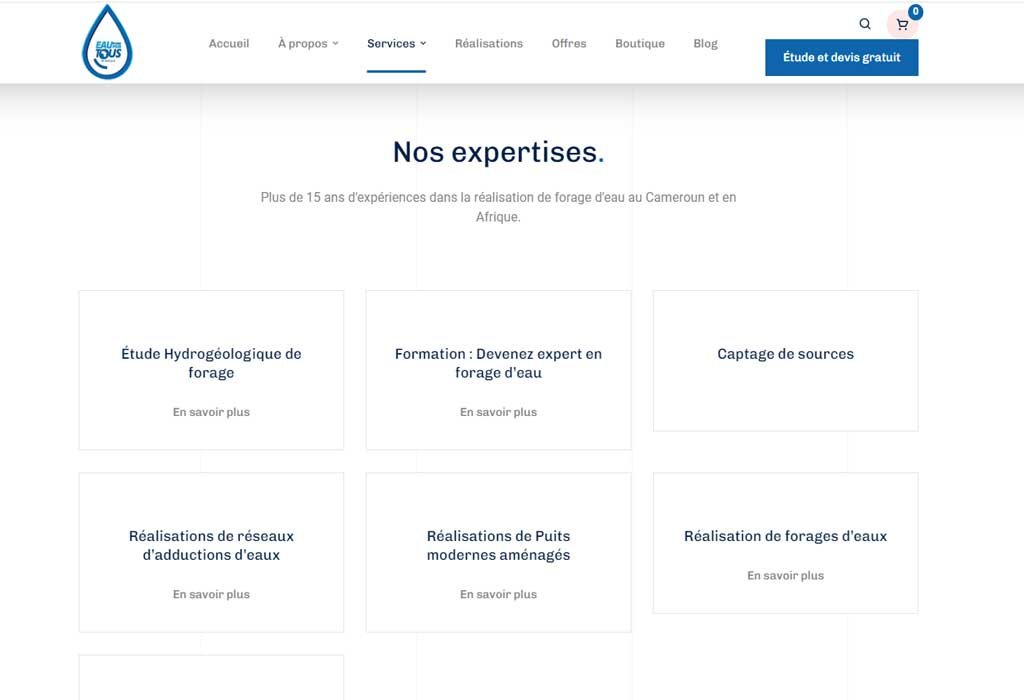This screenshot has height=700, width=1024.
Task: Click the Eau pour Tous water-drop logo
Action: [x=107, y=42]
